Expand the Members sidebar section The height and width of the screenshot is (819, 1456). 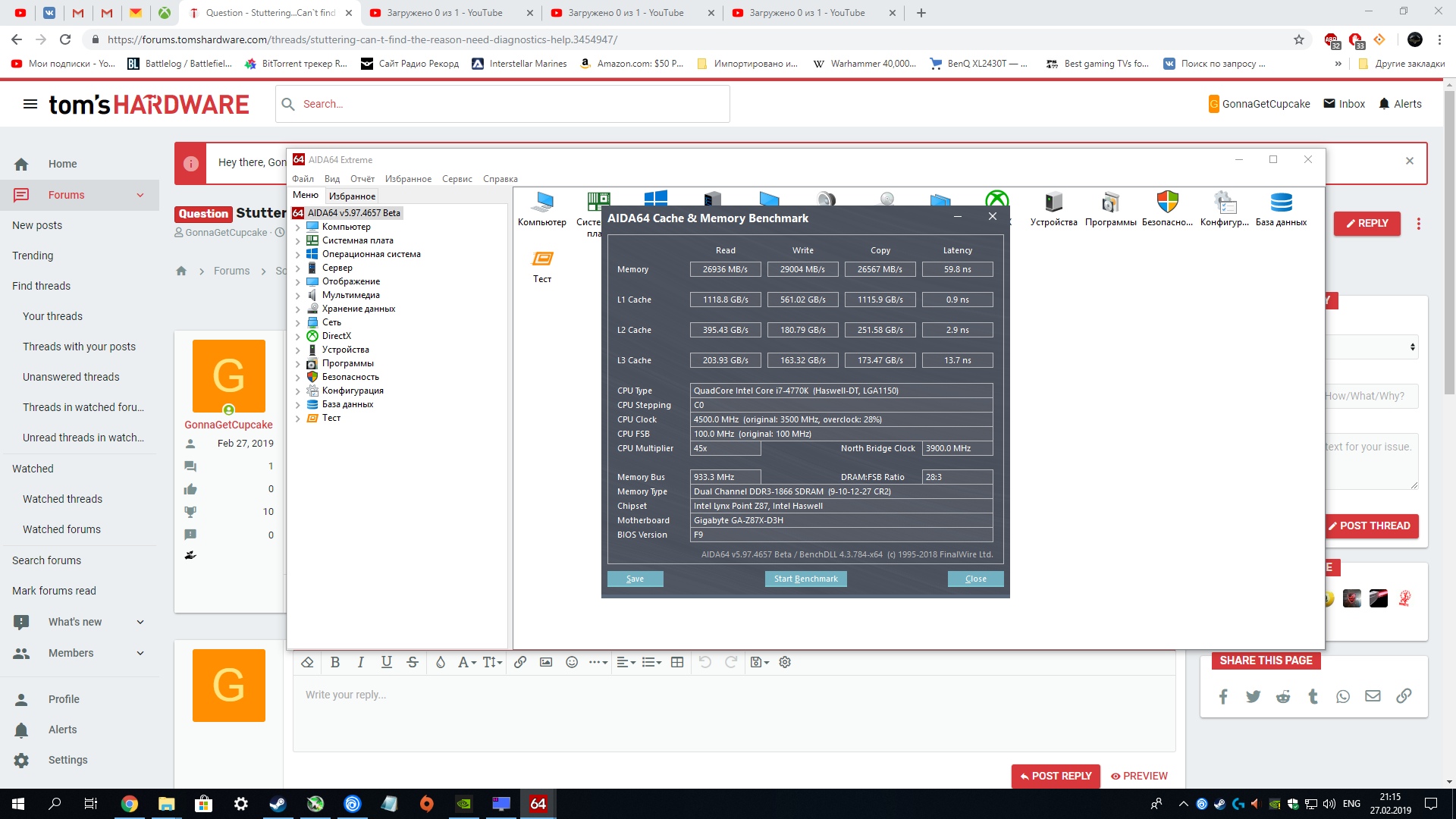click(140, 653)
